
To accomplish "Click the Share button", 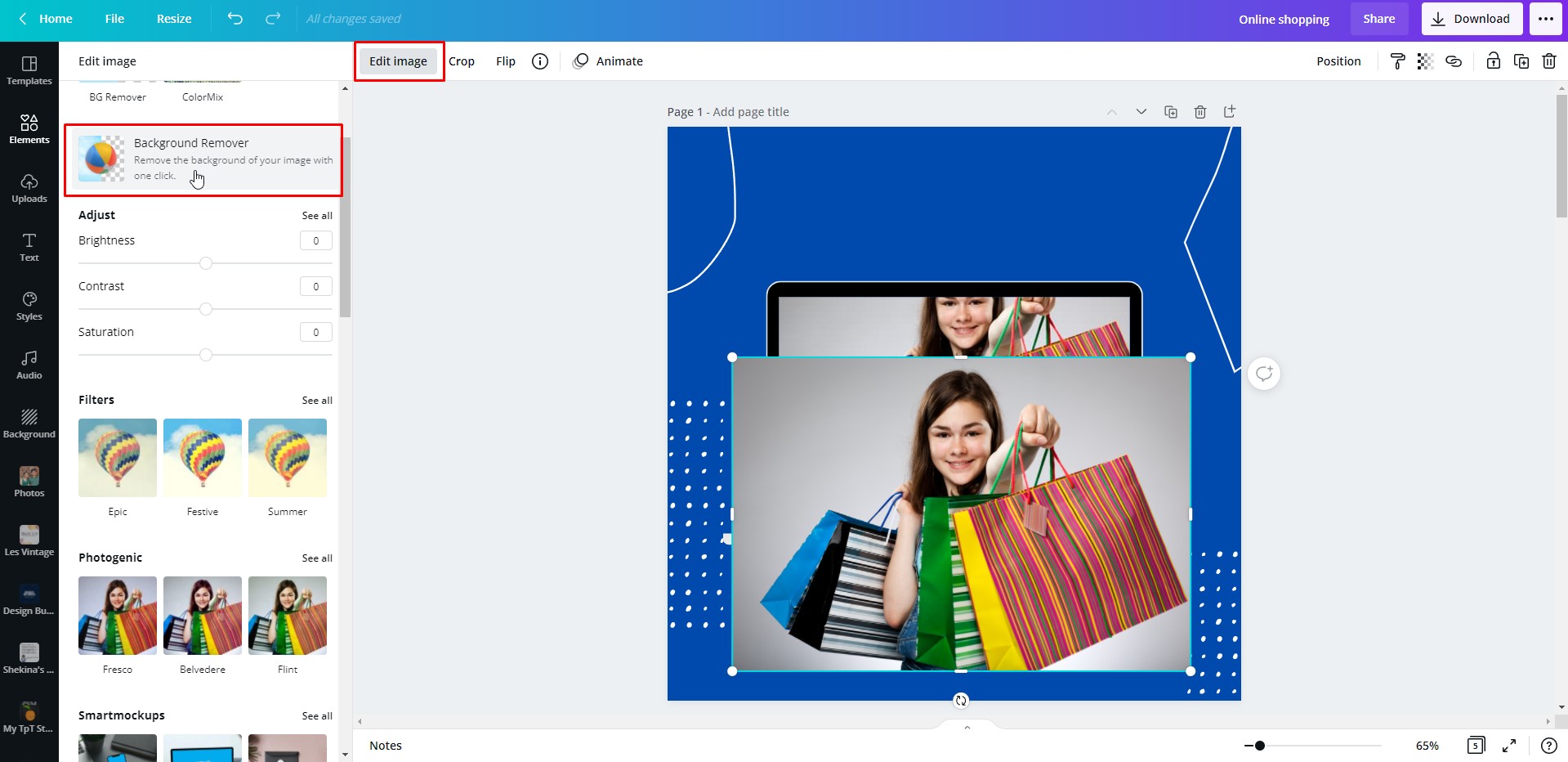I will [1379, 19].
